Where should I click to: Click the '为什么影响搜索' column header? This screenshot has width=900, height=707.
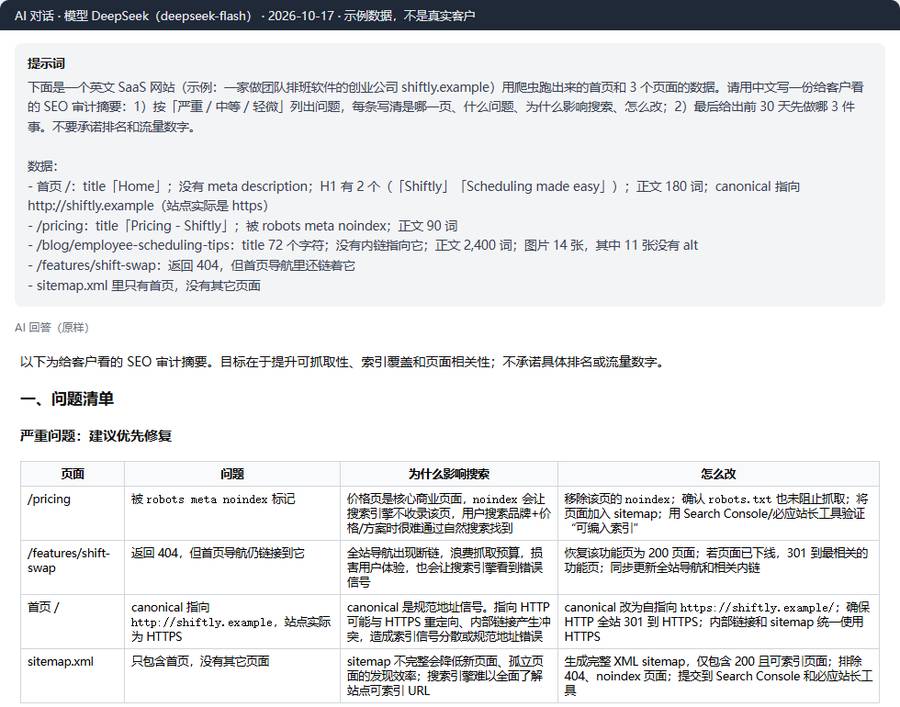pyautogui.click(x=449, y=473)
